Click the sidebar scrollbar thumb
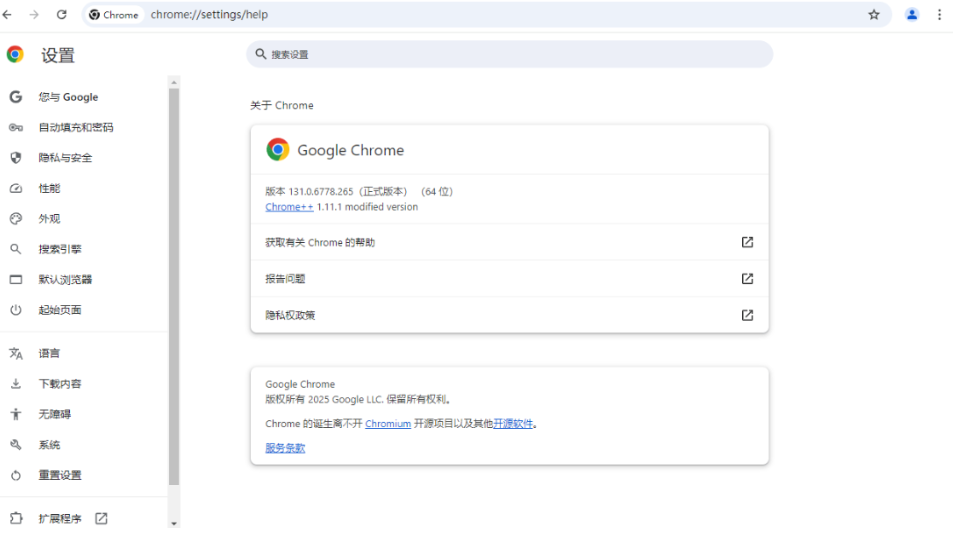This screenshot has width=953, height=545. (174, 287)
